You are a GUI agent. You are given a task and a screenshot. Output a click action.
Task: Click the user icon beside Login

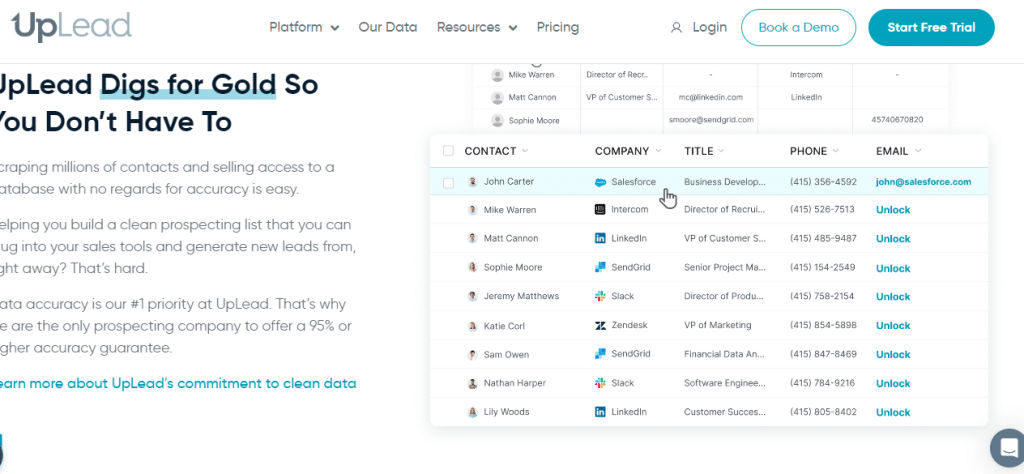coord(677,27)
